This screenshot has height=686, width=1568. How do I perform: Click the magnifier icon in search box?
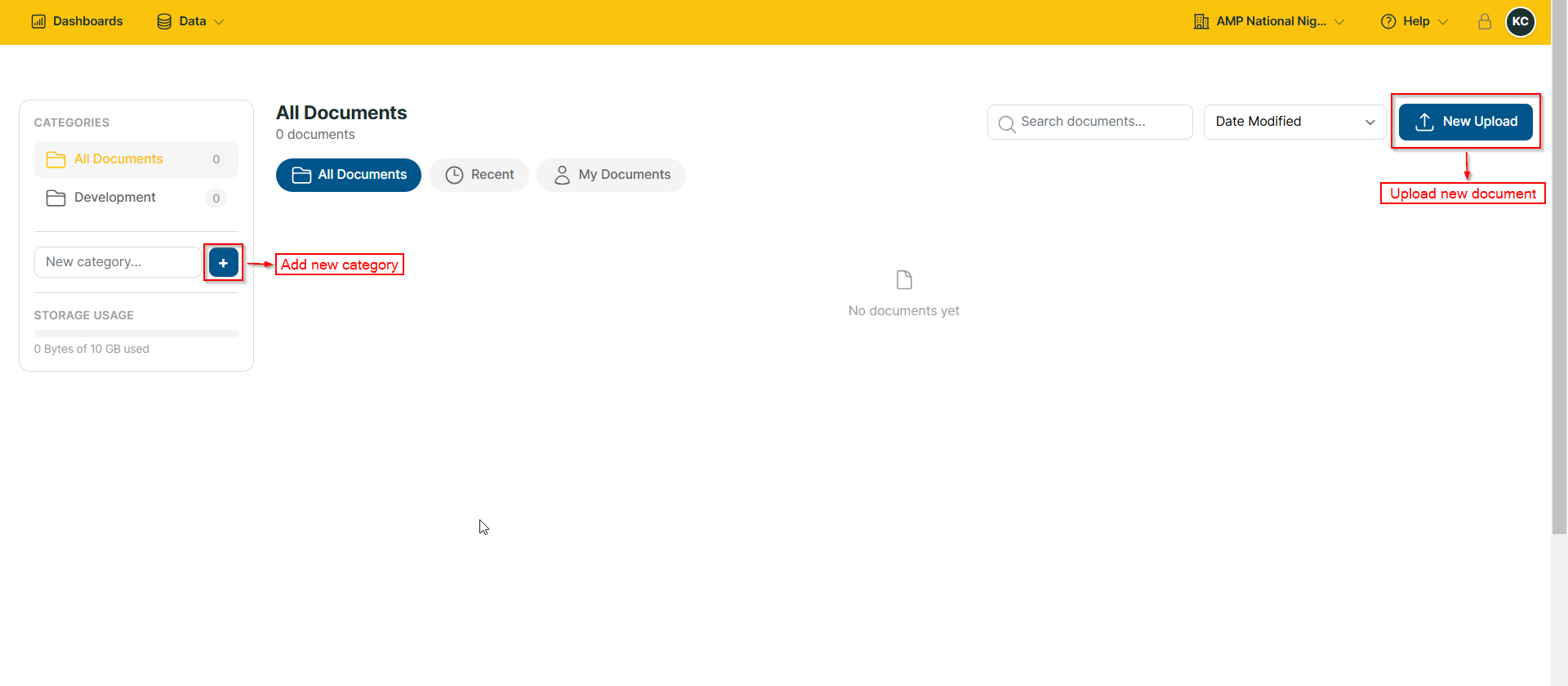1007,123
